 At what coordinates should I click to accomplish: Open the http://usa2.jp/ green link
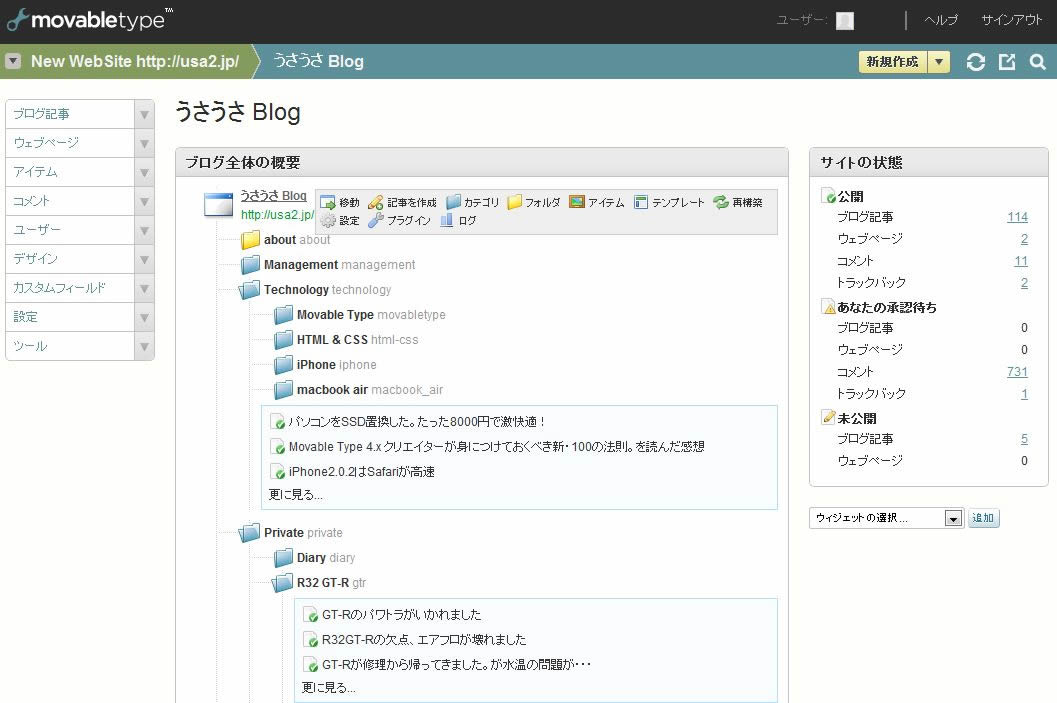(x=277, y=214)
